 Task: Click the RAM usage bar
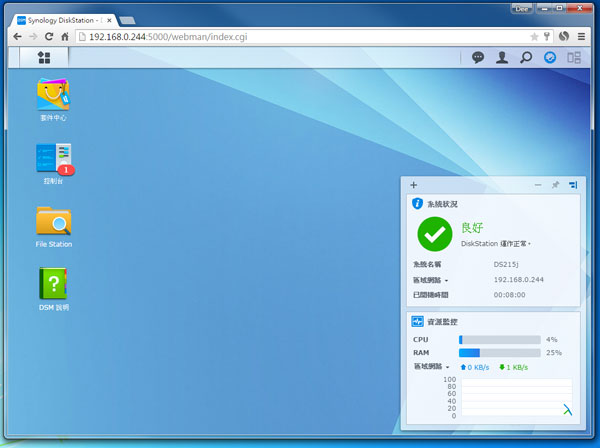point(499,353)
